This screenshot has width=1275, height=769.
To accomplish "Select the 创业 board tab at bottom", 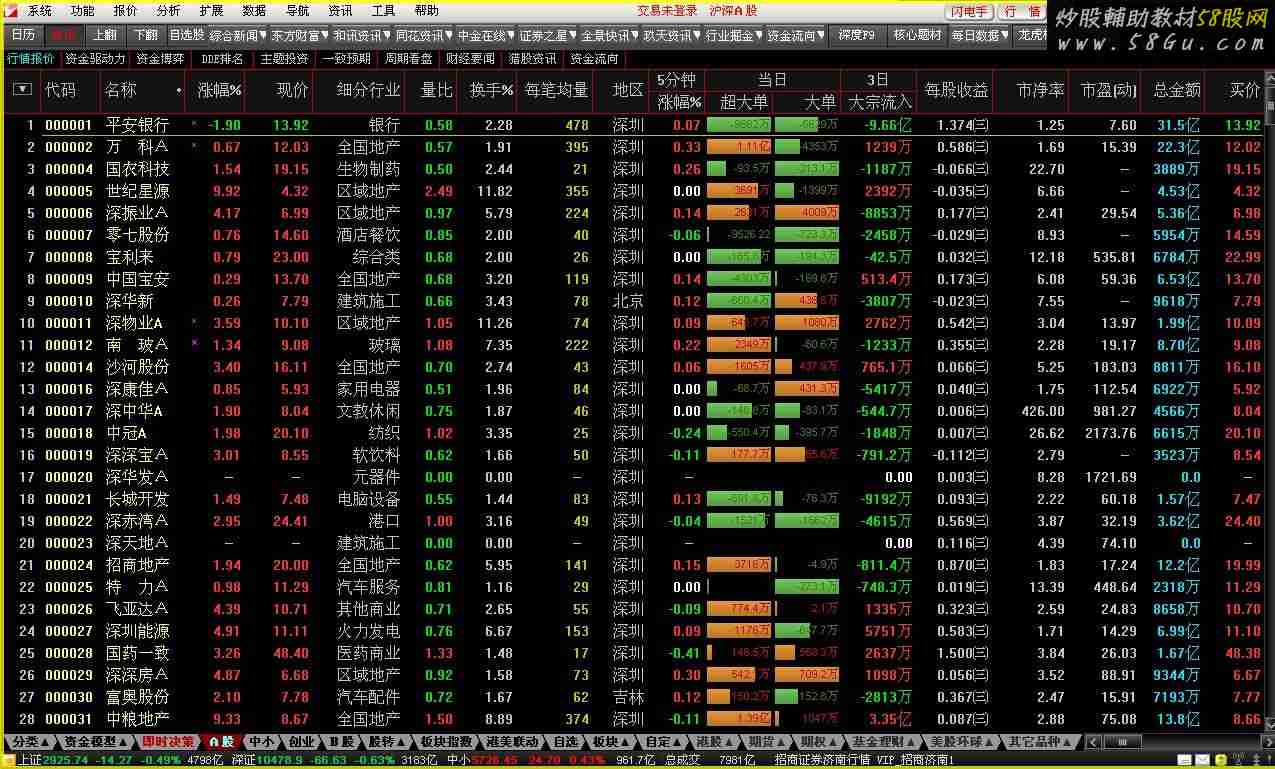I will 301,742.
